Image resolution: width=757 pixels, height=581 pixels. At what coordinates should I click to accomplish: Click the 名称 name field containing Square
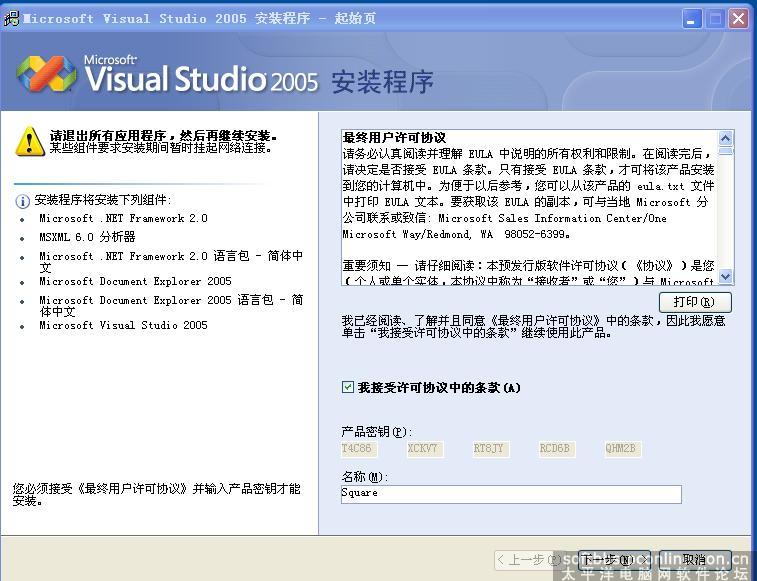click(x=511, y=494)
